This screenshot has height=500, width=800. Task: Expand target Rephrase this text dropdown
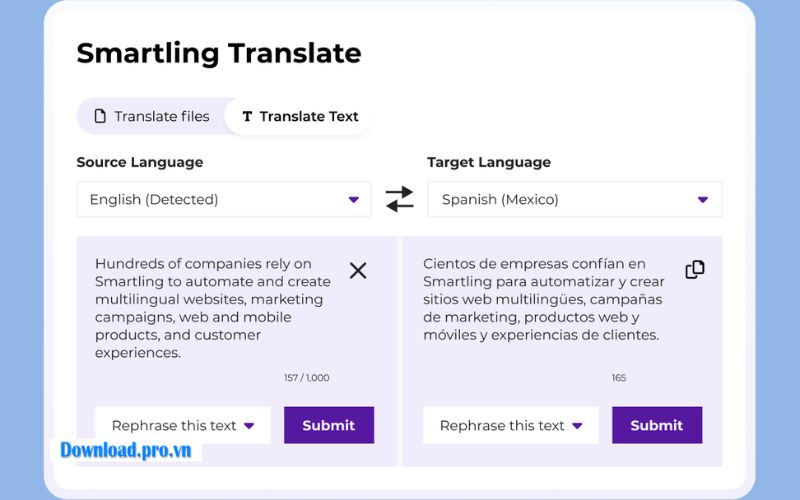(511, 425)
